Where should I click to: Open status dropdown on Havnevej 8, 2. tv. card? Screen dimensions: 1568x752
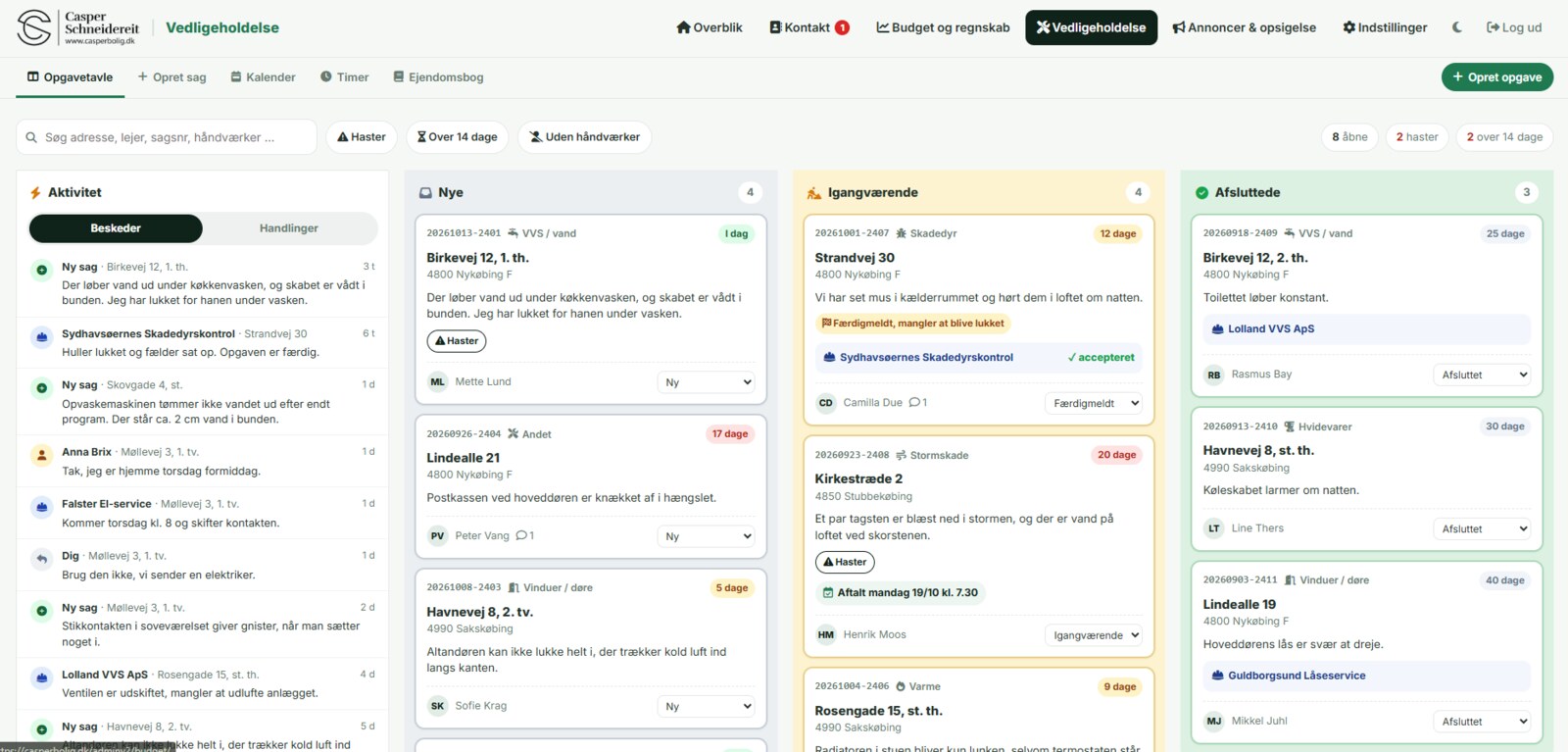pyautogui.click(x=706, y=706)
